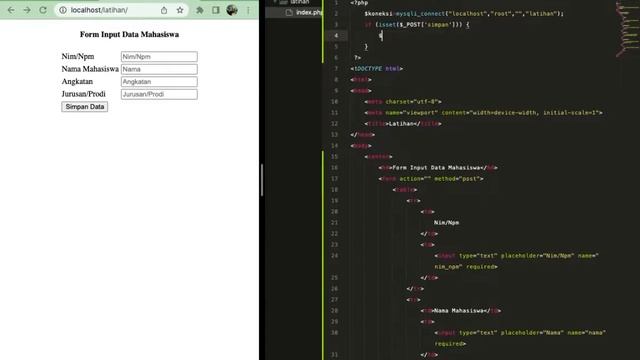
Task: Click the input placeholder="Nim/Npm" code line
Action: click(516, 261)
